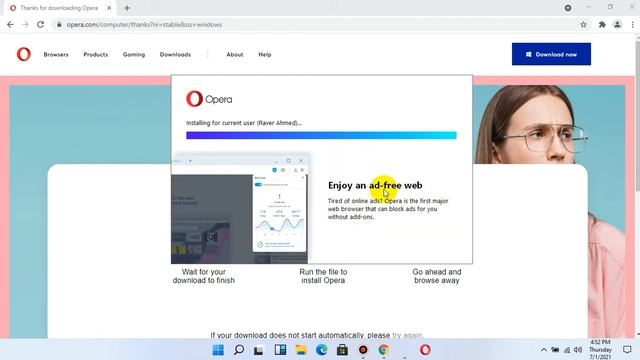Click 'Installing for current user' status text
640x360 pixels.
pos(244,123)
